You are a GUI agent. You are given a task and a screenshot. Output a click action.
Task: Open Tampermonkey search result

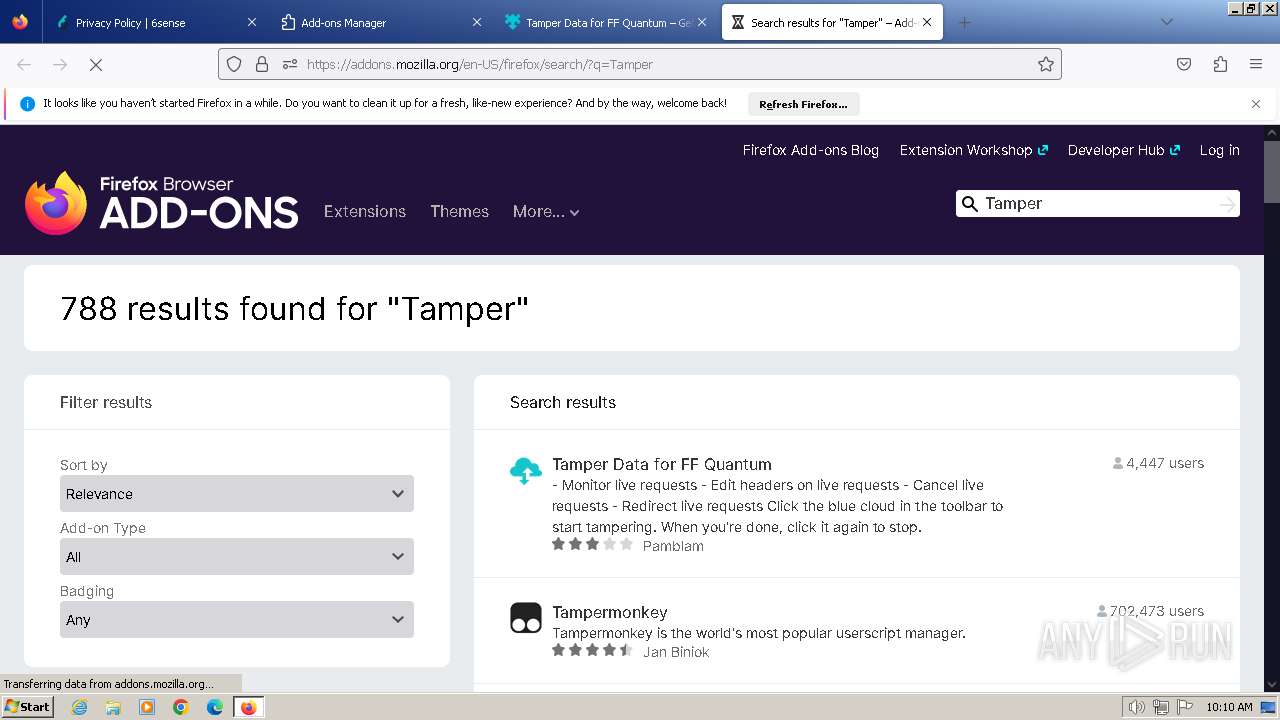pyautogui.click(x=610, y=612)
